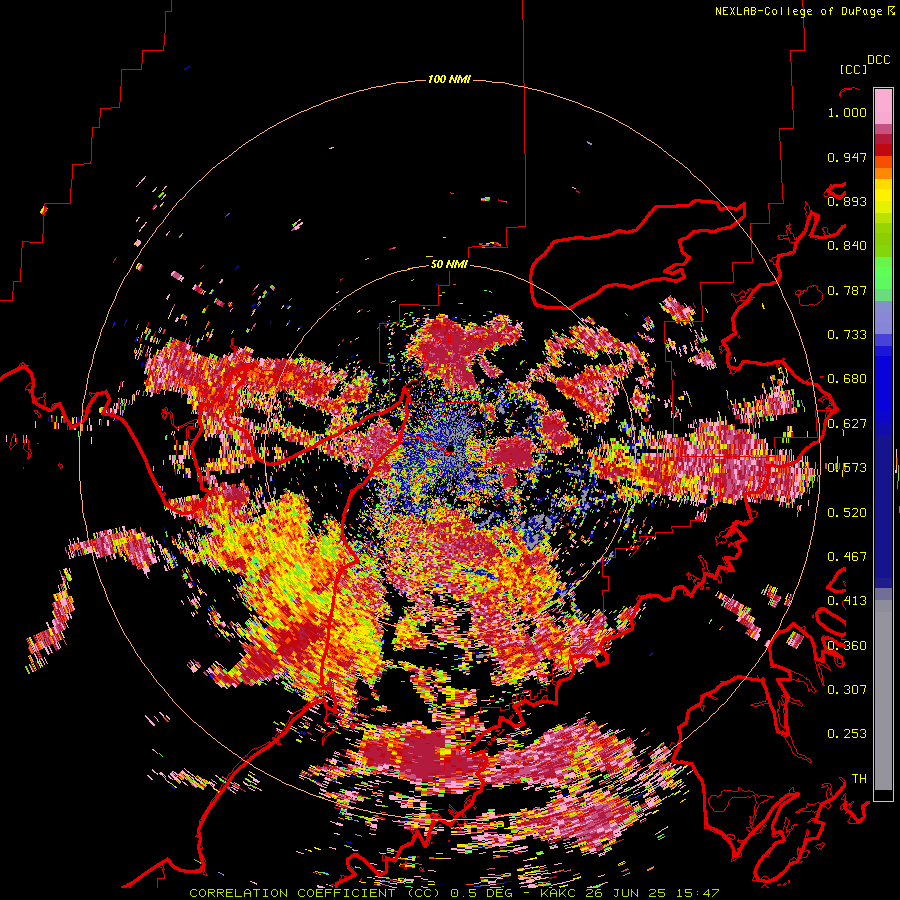The image size is (900, 900).
Task: Click the [CC] legend unit label
Action: tap(853, 69)
